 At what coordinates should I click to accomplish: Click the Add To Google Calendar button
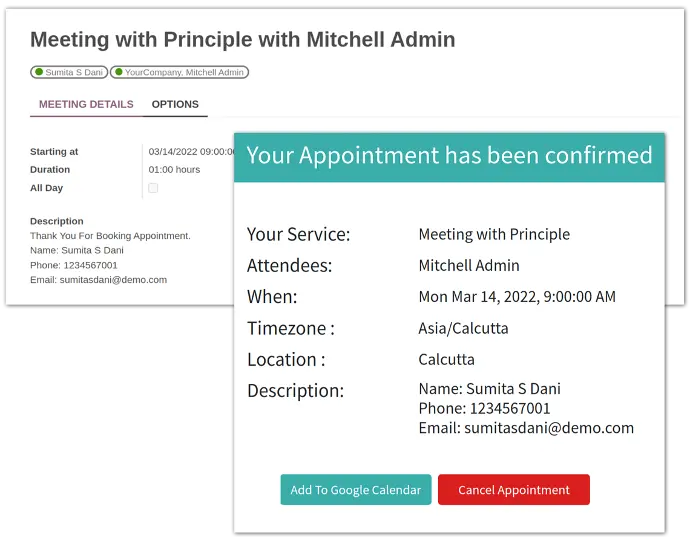(356, 489)
